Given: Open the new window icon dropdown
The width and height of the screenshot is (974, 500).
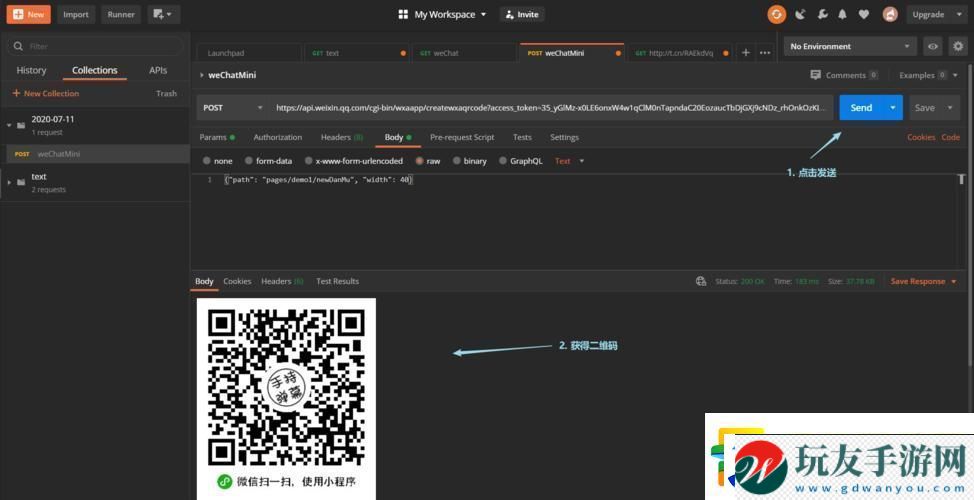Looking at the screenshot, I should [x=163, y=14].
